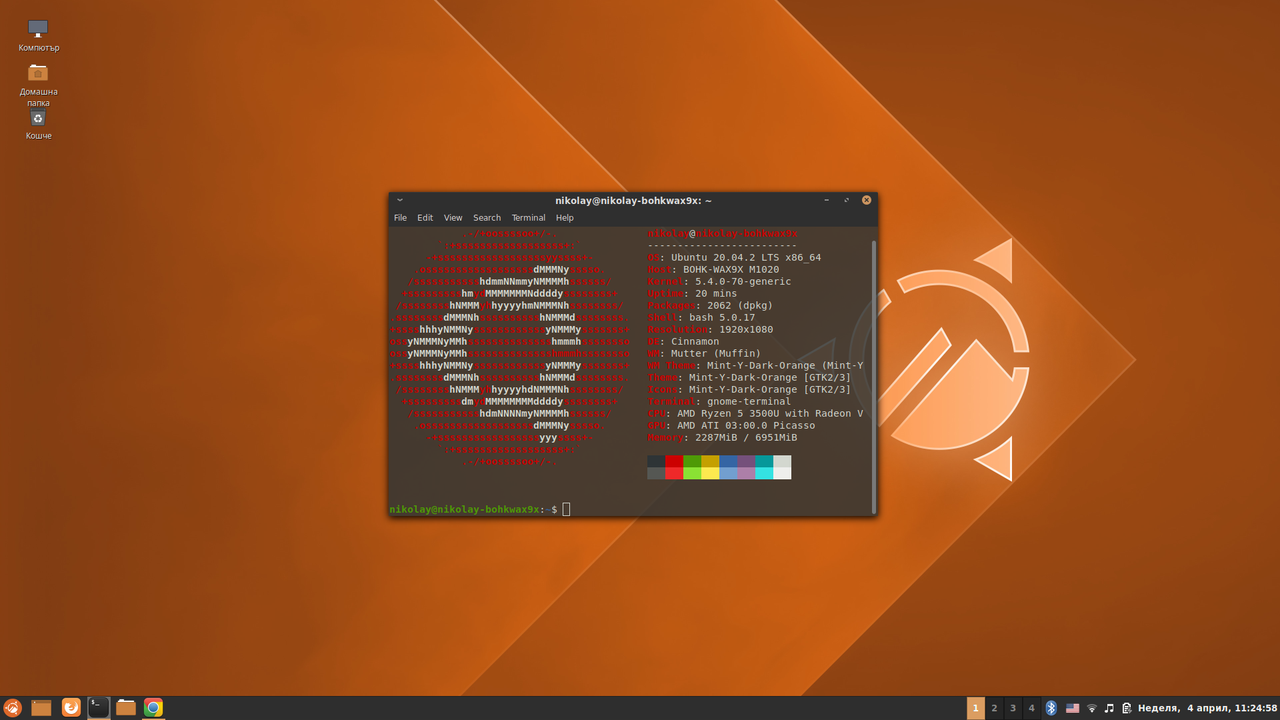Viewport: 1280px width, 720px height.
Task: Click the show desktop panel icon
Action: (x=41, y=708)
